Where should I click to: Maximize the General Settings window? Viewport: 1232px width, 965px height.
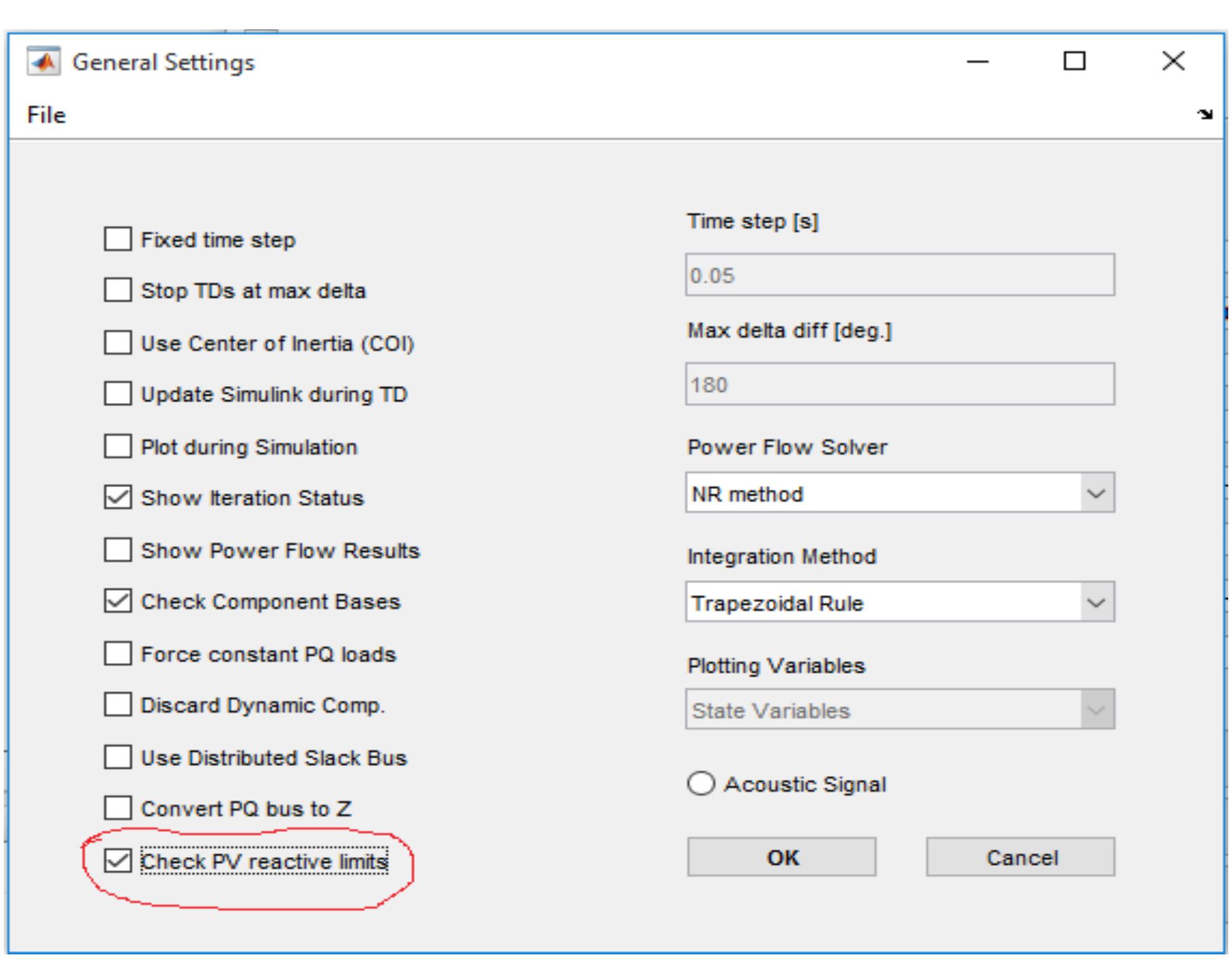1074,61
